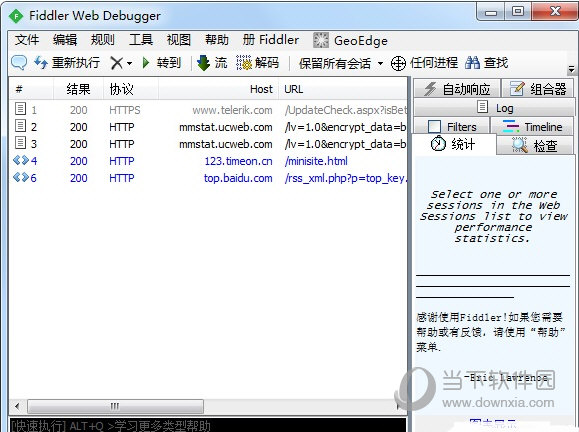Switch to the 统计 statistics tab
Image resolution: width=579 pixels, height=432 pixels.
[x=453, y=144]
